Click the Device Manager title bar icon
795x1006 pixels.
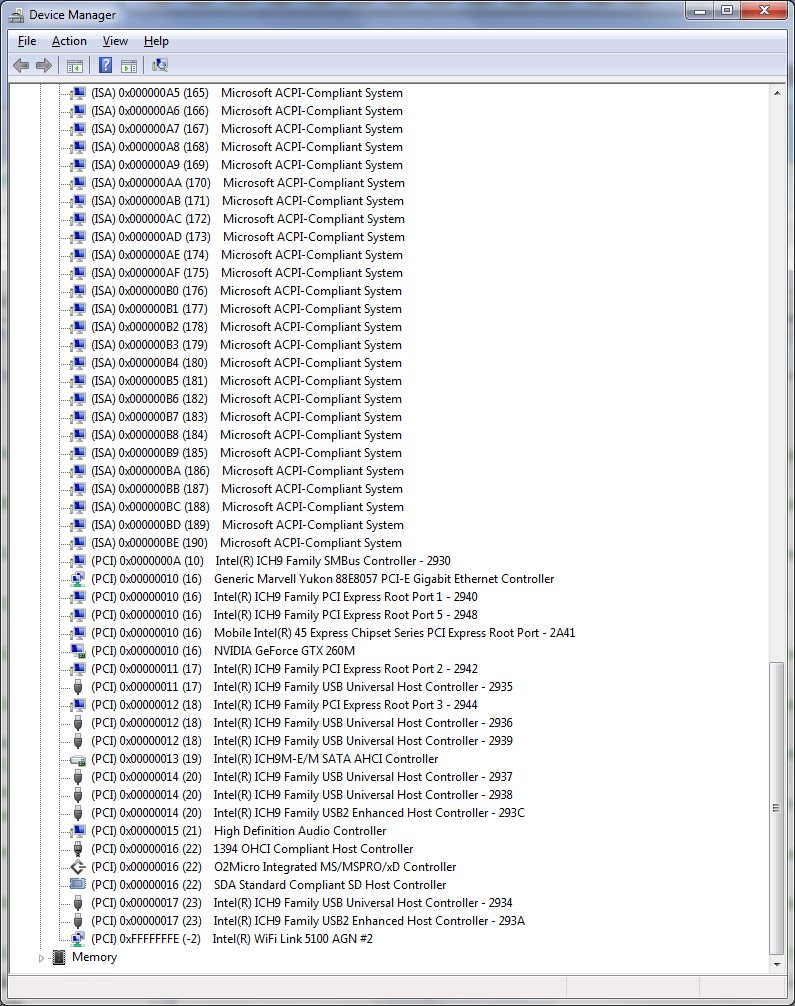pyautogui.click(x=17, y=15)
